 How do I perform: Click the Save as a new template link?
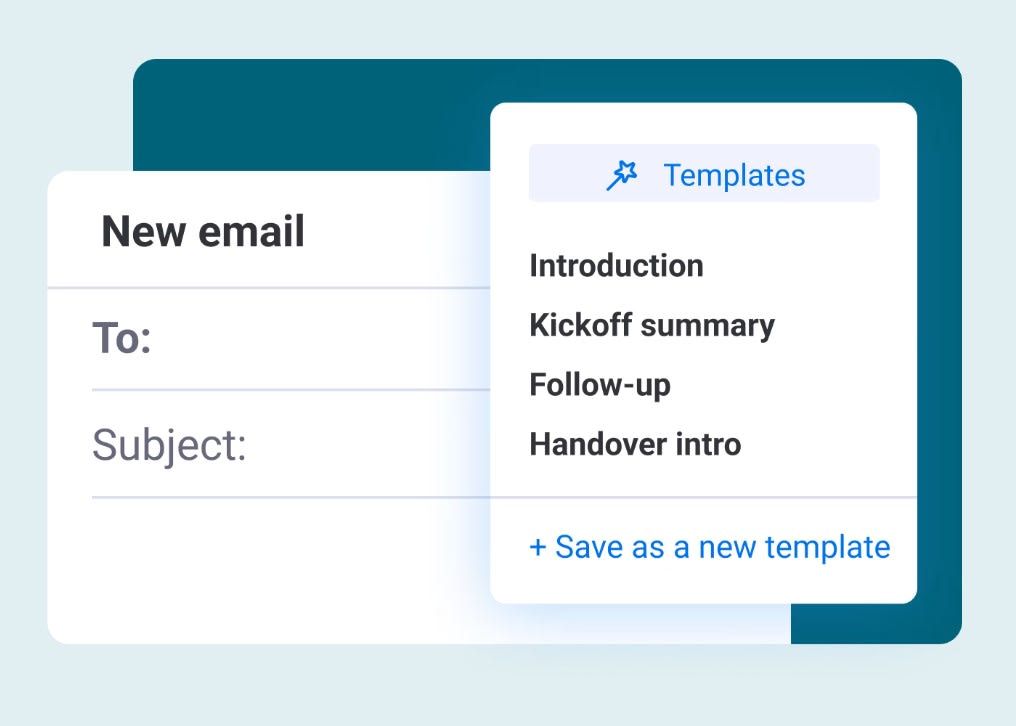(710, 547)
